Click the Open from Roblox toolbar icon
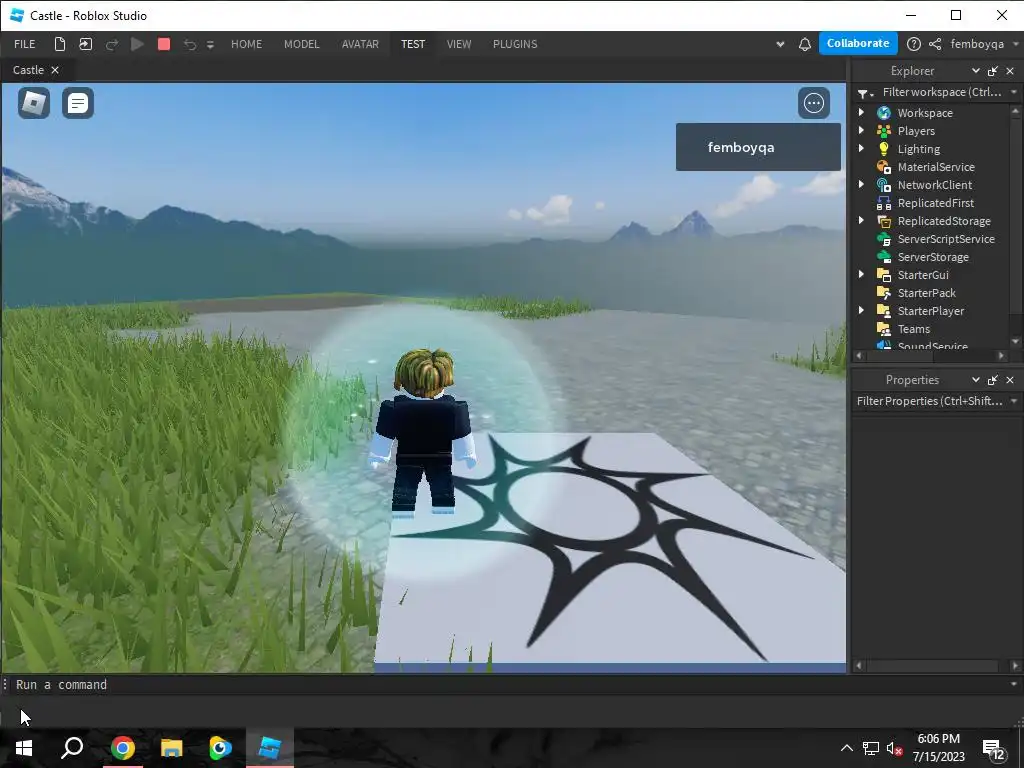1024x768 pixels. [86, 44]
